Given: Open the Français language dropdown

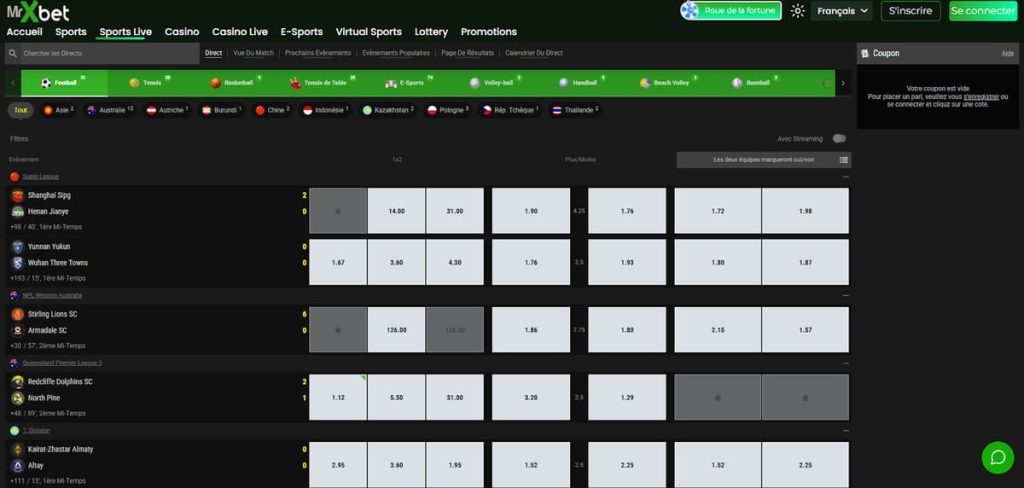Looking at the screenshot, I should click(840, 11).
